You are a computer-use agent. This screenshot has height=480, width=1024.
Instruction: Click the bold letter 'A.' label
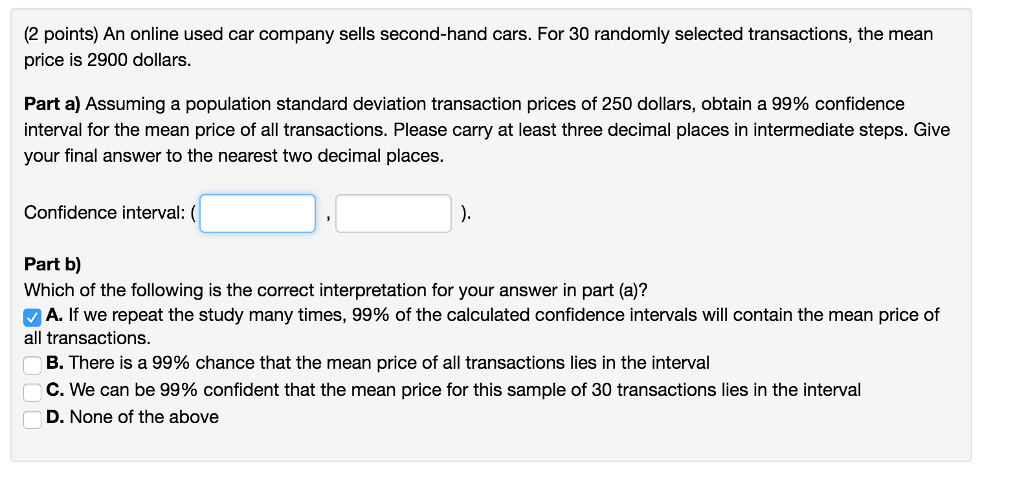coord(55,315)
